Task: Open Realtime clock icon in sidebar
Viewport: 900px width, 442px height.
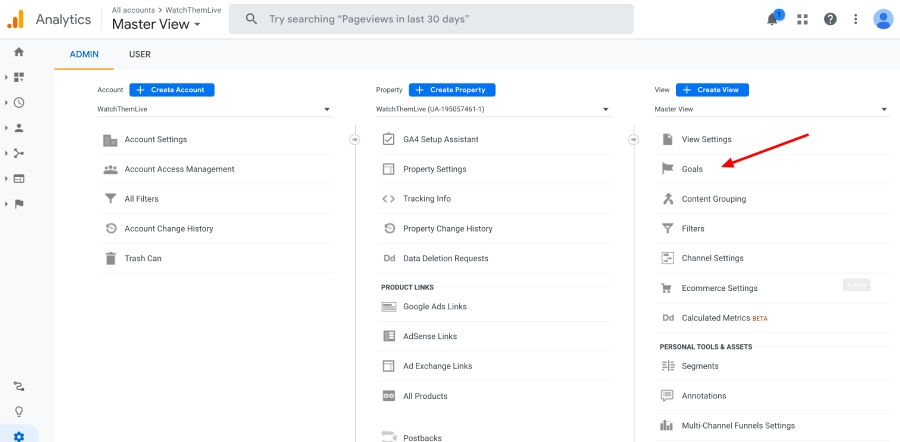Action: pos(19,103)
